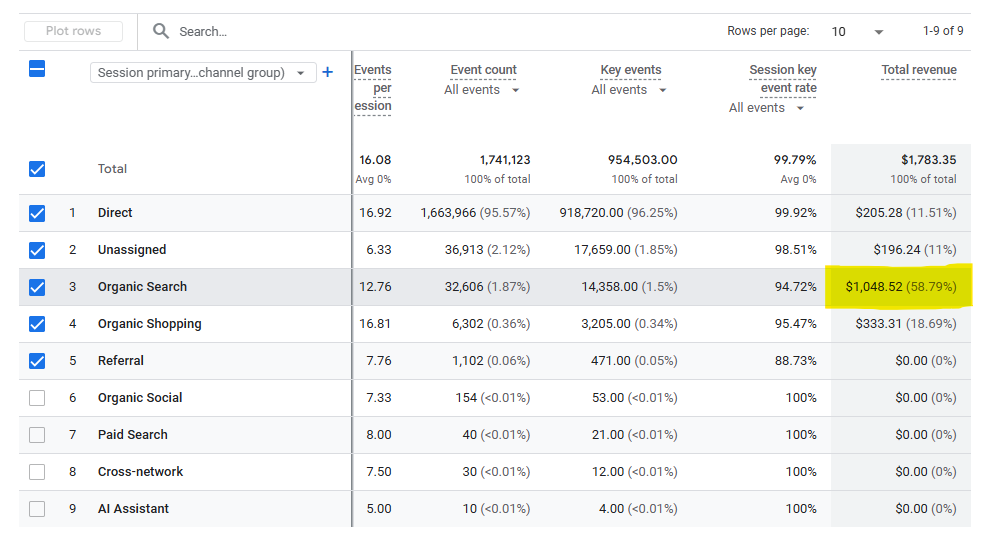Screen dimensions: 989x538
Task: Click the $1,783.35 total revenue value
Action: [x=928, y=160]
